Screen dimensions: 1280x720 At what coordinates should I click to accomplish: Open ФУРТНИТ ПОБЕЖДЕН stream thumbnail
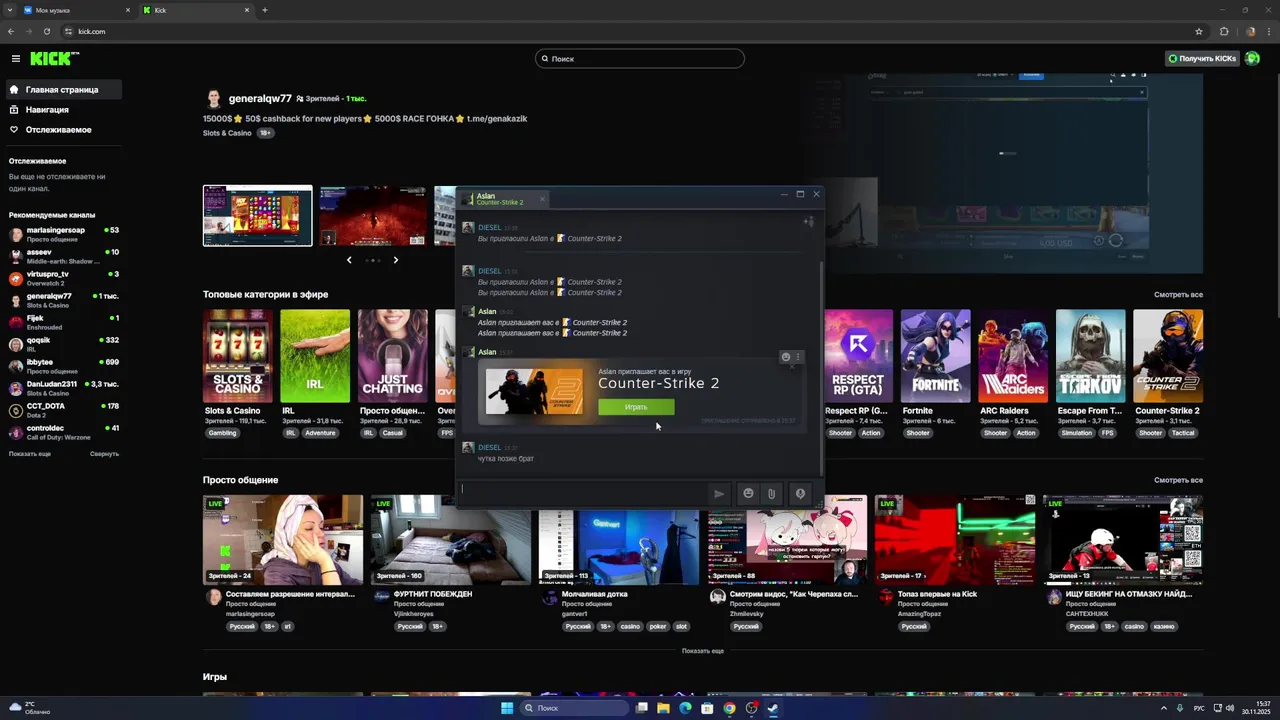click(x=450, y=540)
